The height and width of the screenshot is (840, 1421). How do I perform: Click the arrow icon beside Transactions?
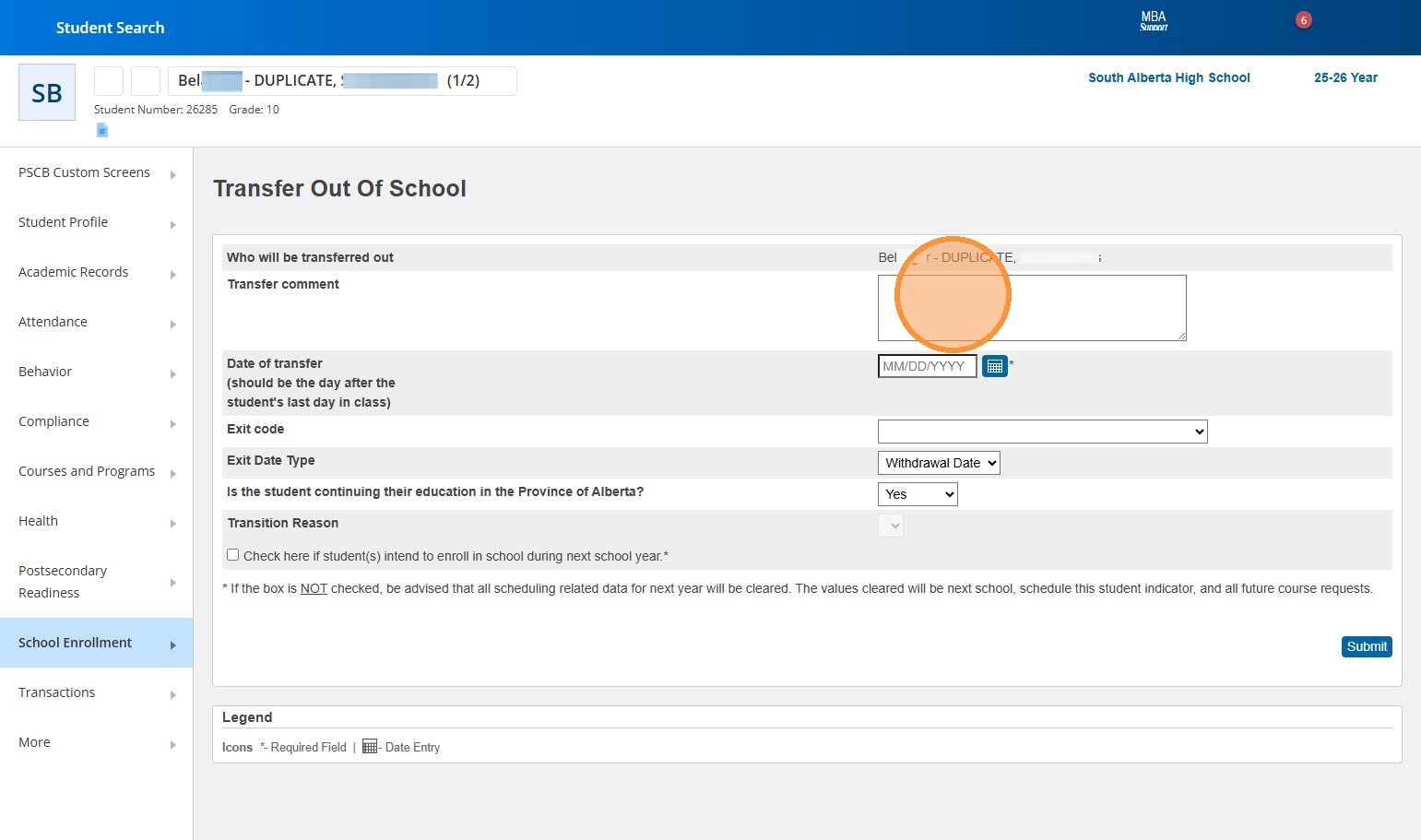tap(172, 694)
